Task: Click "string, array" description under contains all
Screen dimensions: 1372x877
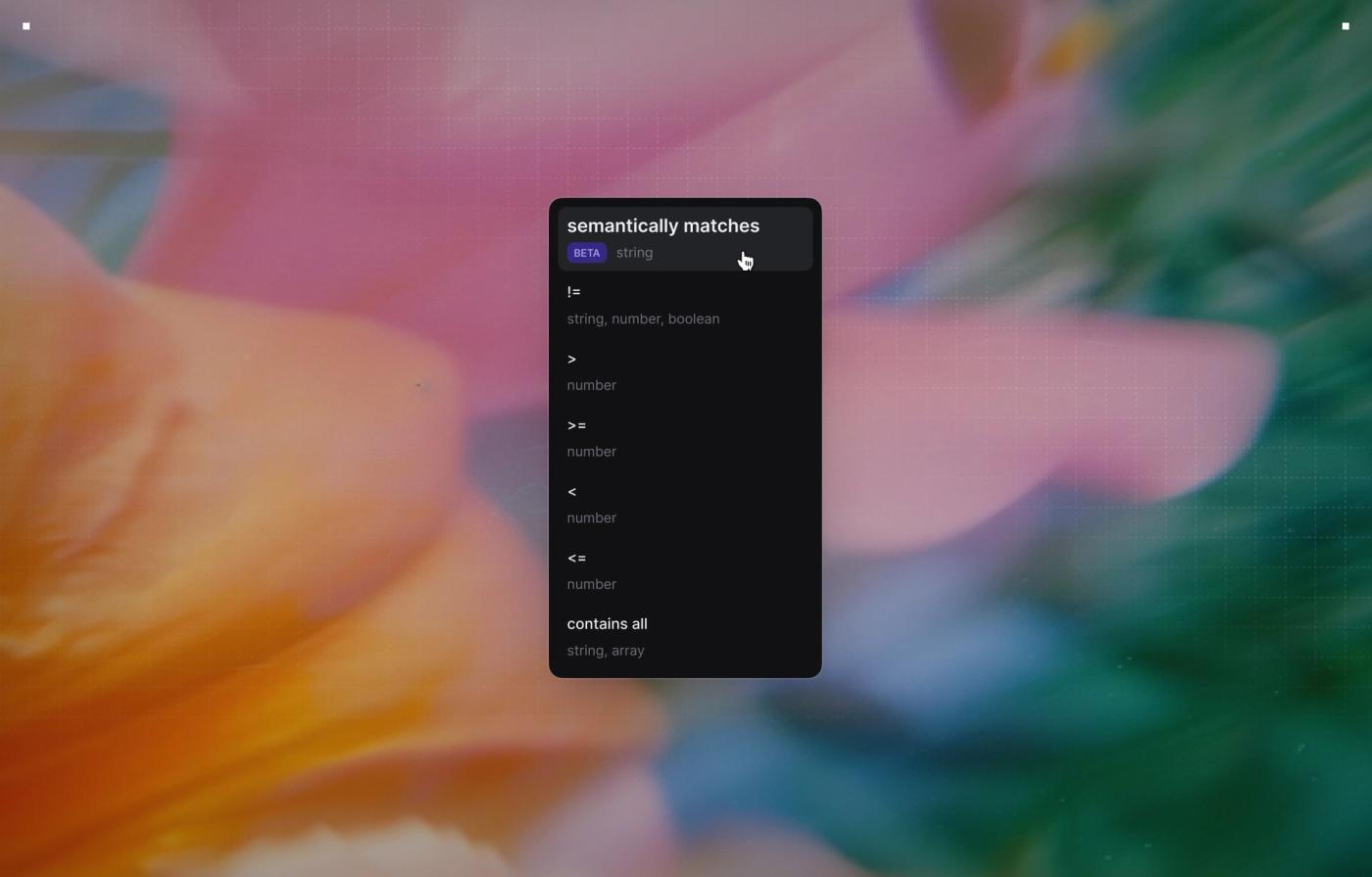Action: coord(606,651)
